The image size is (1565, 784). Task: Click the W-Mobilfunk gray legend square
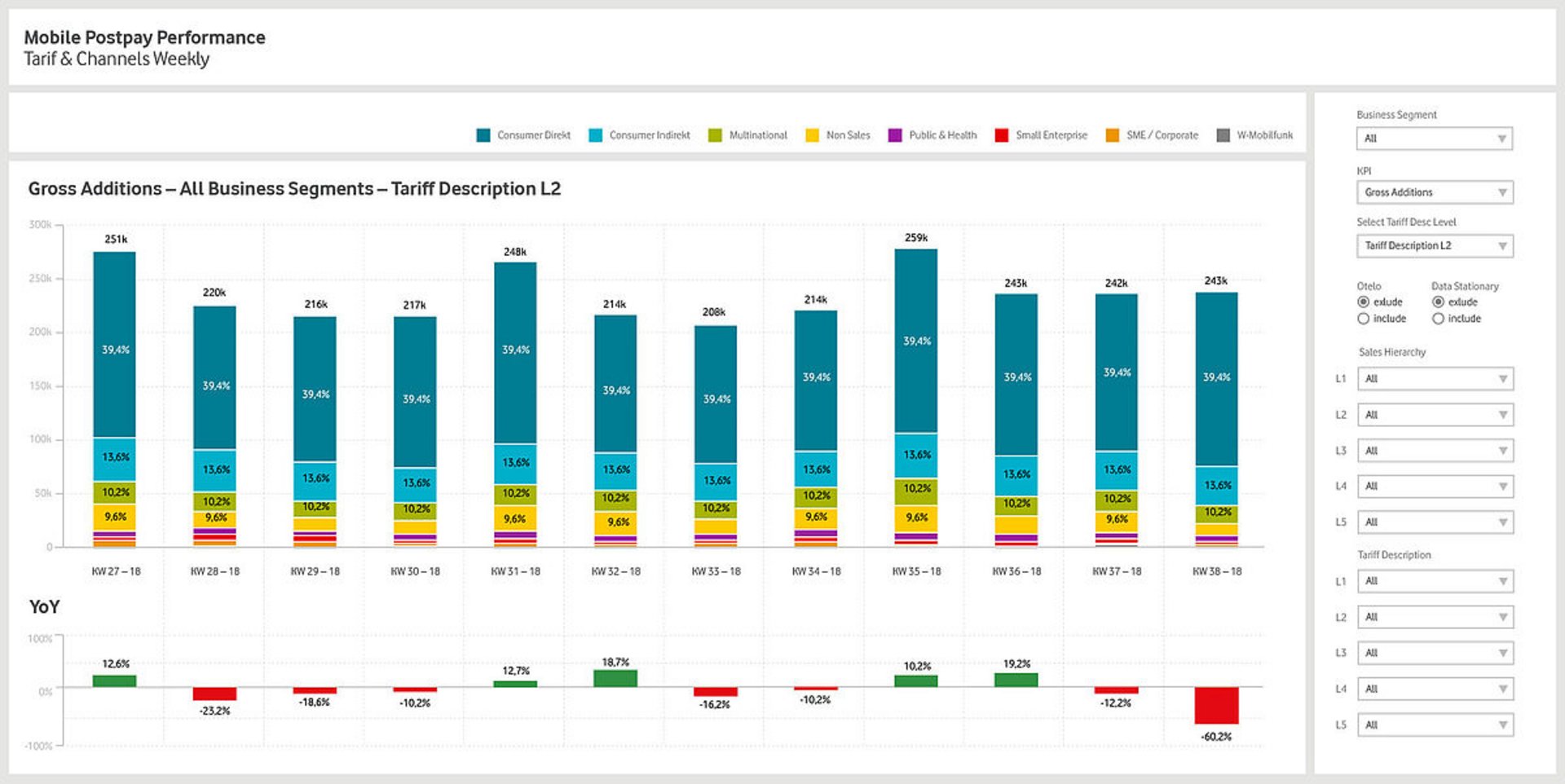[x=1223, y=135]
